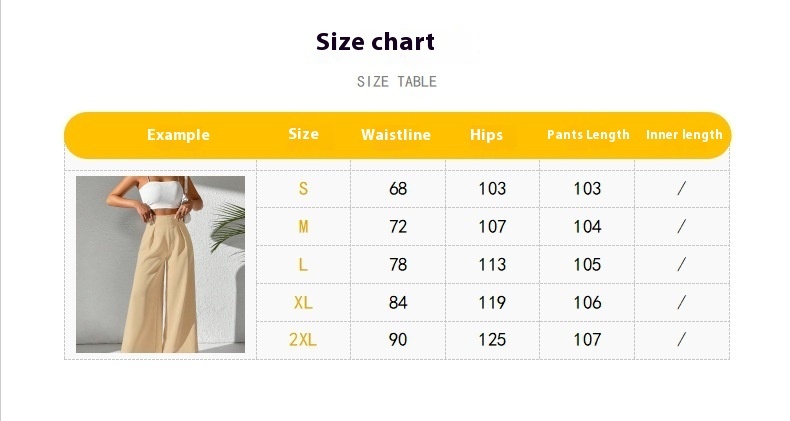Click the example pants model photo

(x=160, y=264)
